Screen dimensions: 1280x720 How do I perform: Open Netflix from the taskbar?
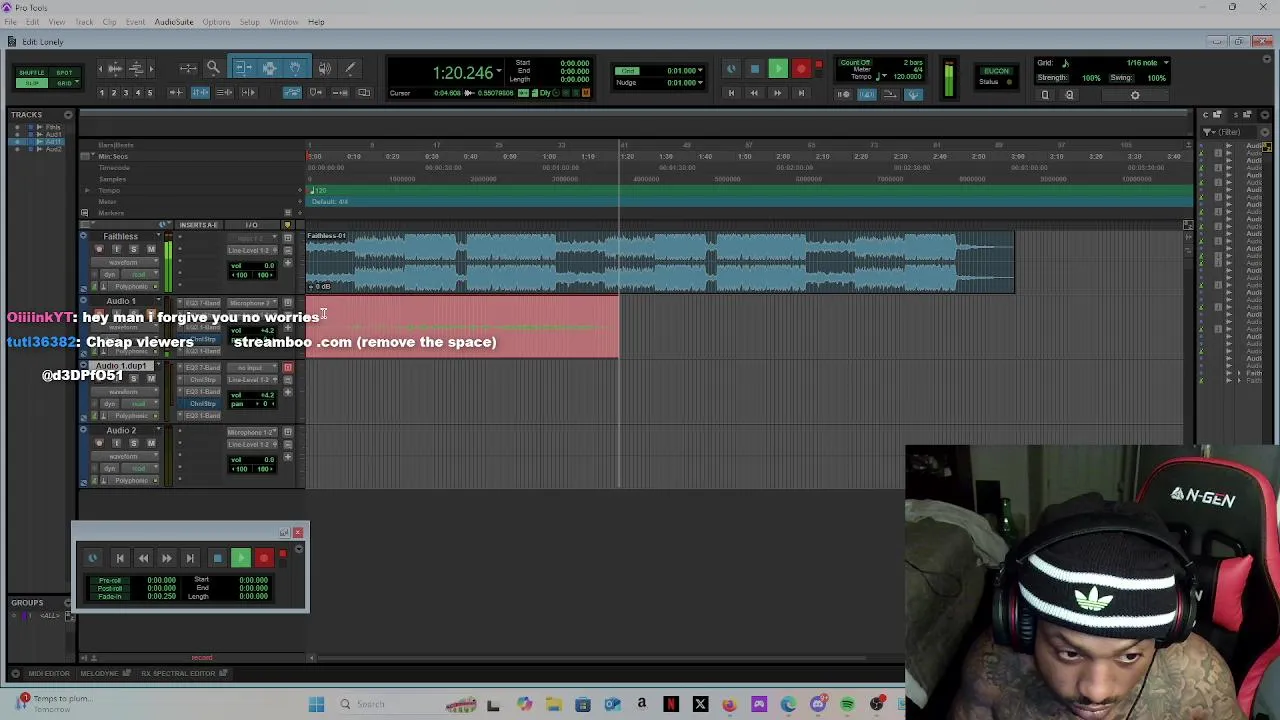tap(671, 704)
